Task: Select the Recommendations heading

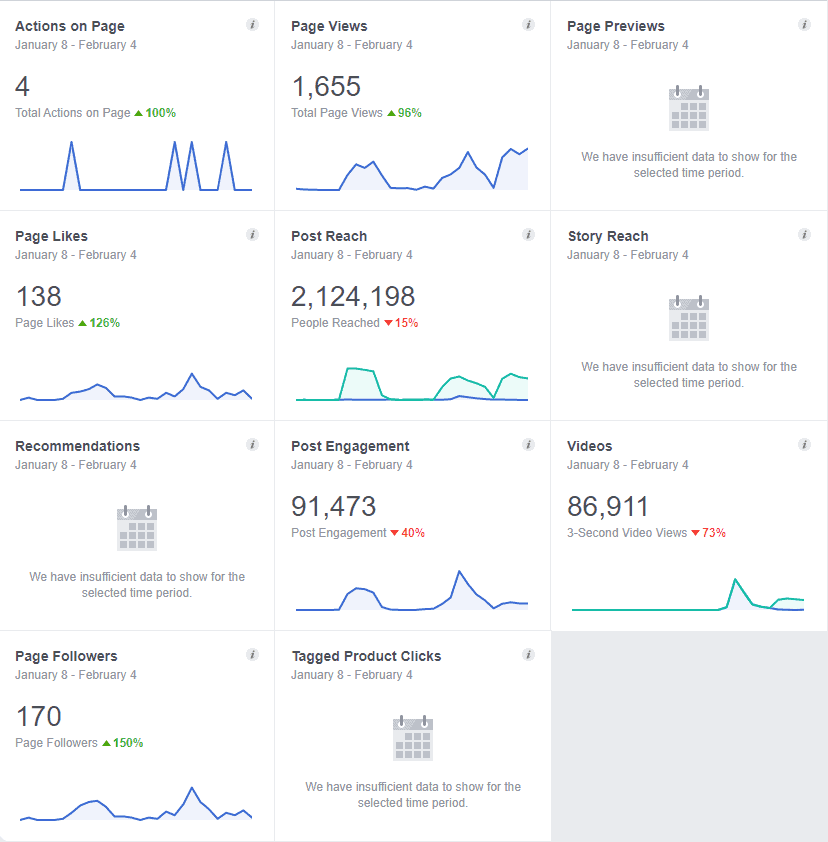Action: pos(77,446)
